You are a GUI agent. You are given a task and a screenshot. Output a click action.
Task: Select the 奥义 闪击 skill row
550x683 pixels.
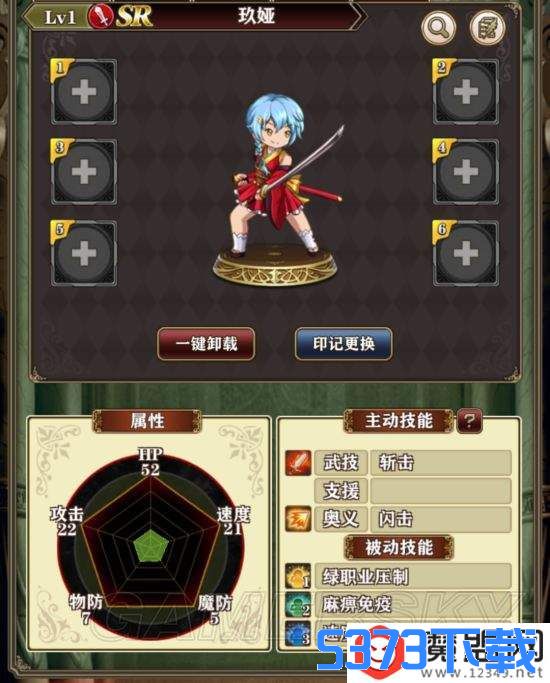click(x=412, y=519)
